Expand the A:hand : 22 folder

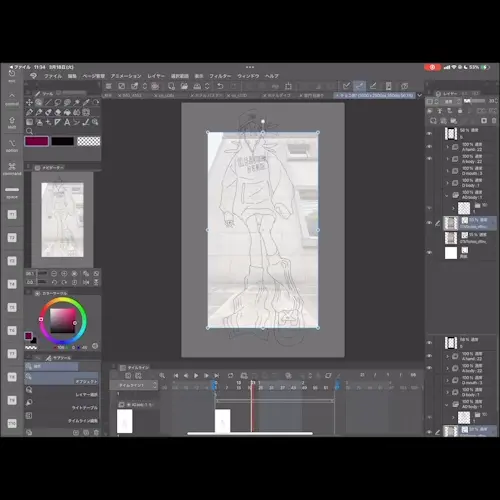(x=448, y=147)
